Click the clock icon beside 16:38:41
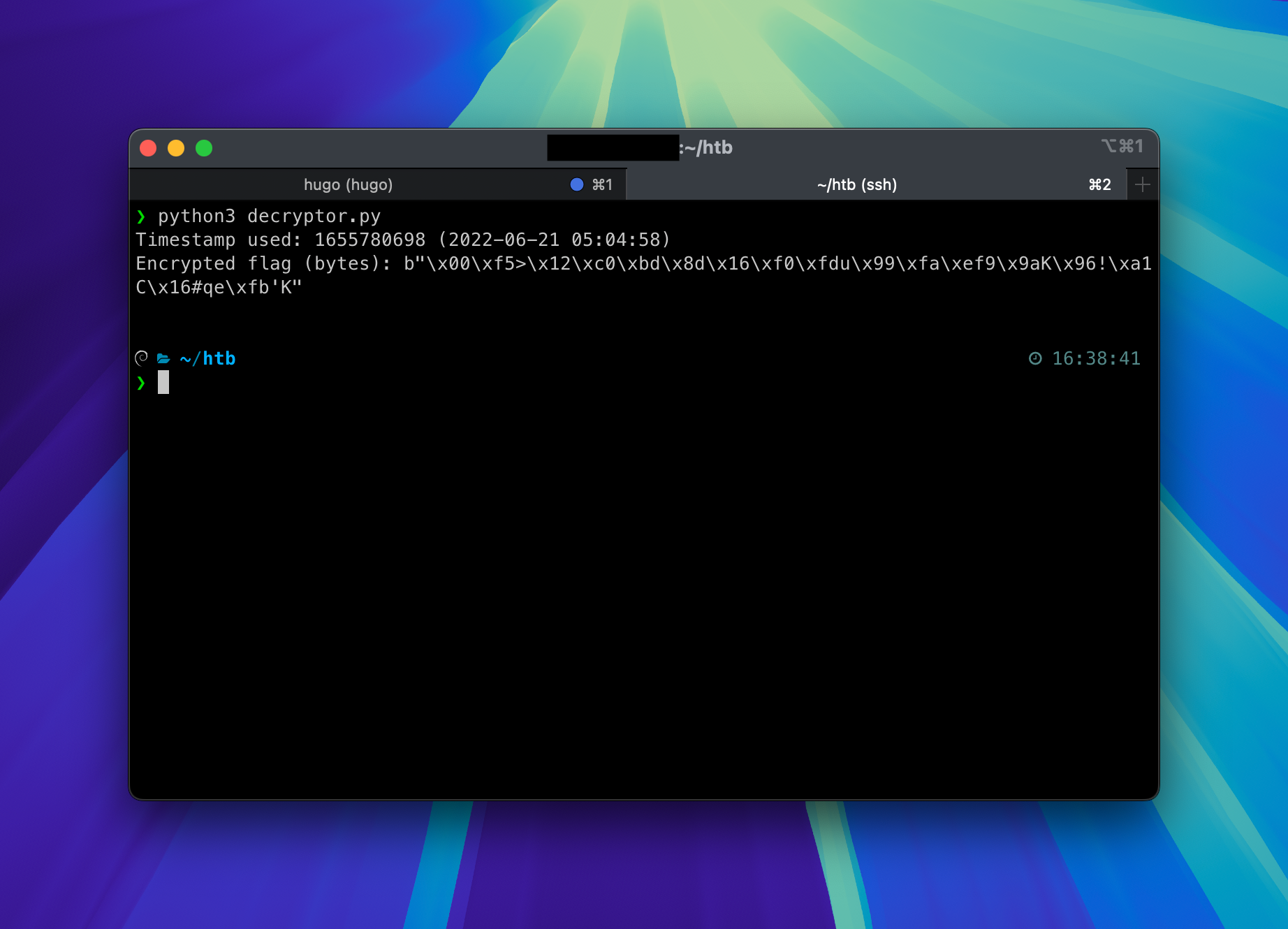Screen dimensions: 1288x929 (1034, 358)
